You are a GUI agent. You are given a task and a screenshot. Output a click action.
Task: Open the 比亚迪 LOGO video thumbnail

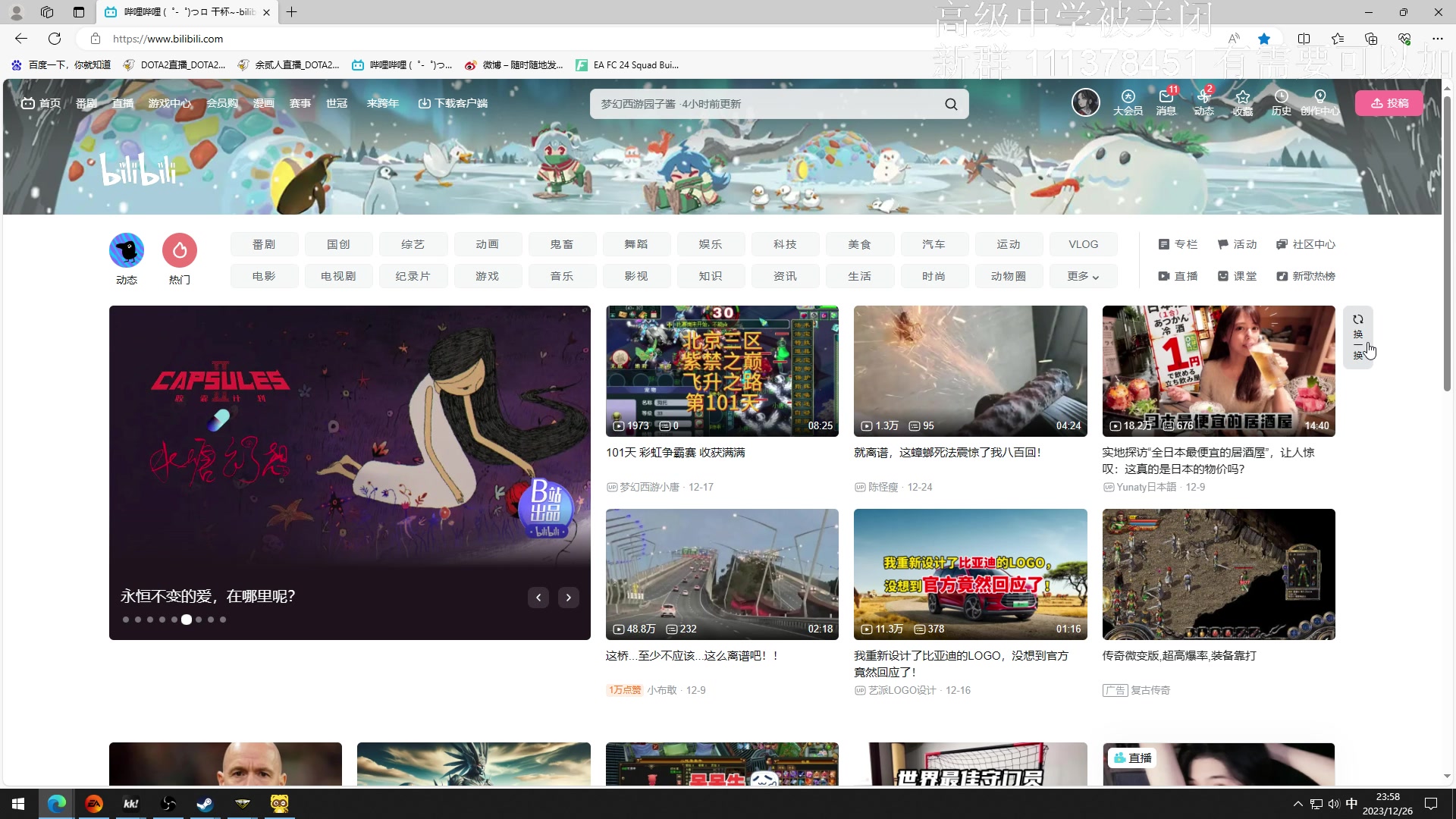tap(970, 574)
